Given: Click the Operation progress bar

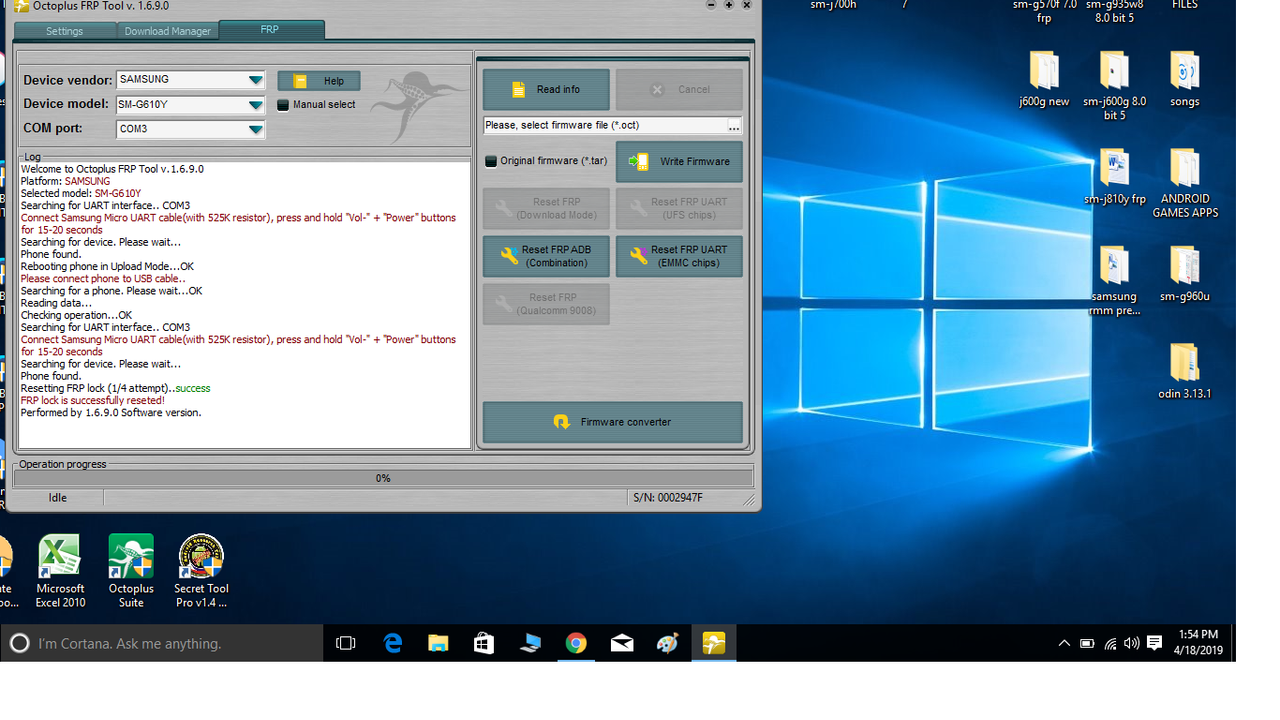Looking at the screenshot, I should click(383, 478).
